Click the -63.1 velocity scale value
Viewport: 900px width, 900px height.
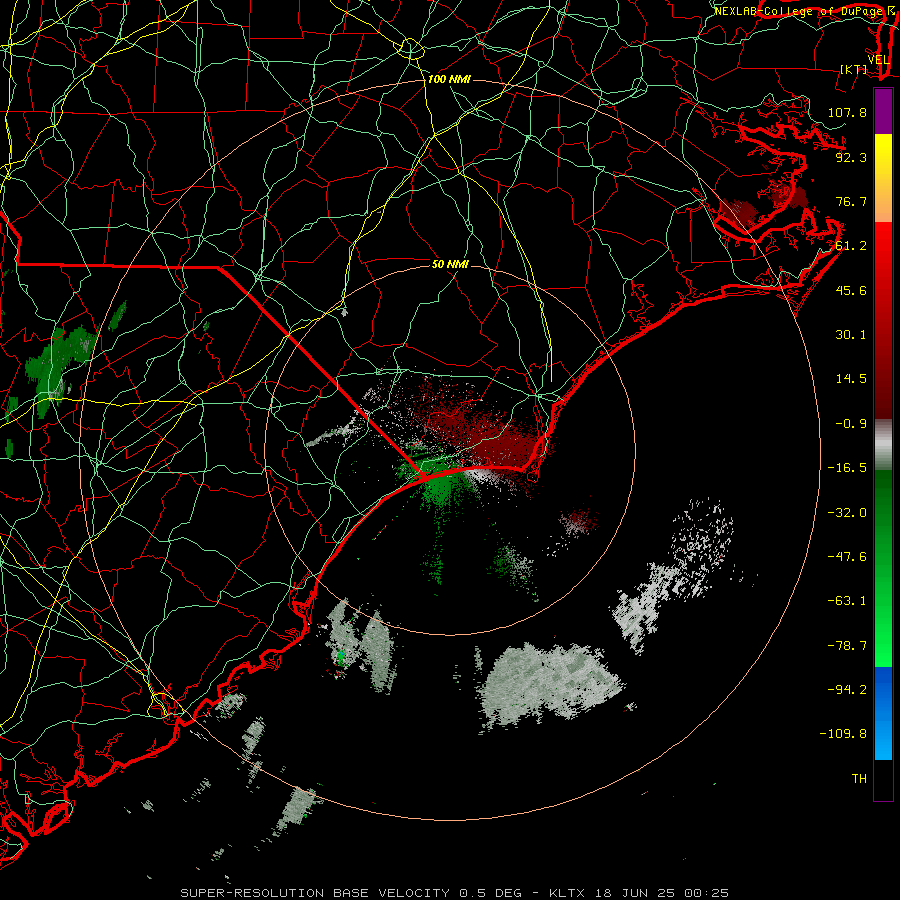click(847, 601)
